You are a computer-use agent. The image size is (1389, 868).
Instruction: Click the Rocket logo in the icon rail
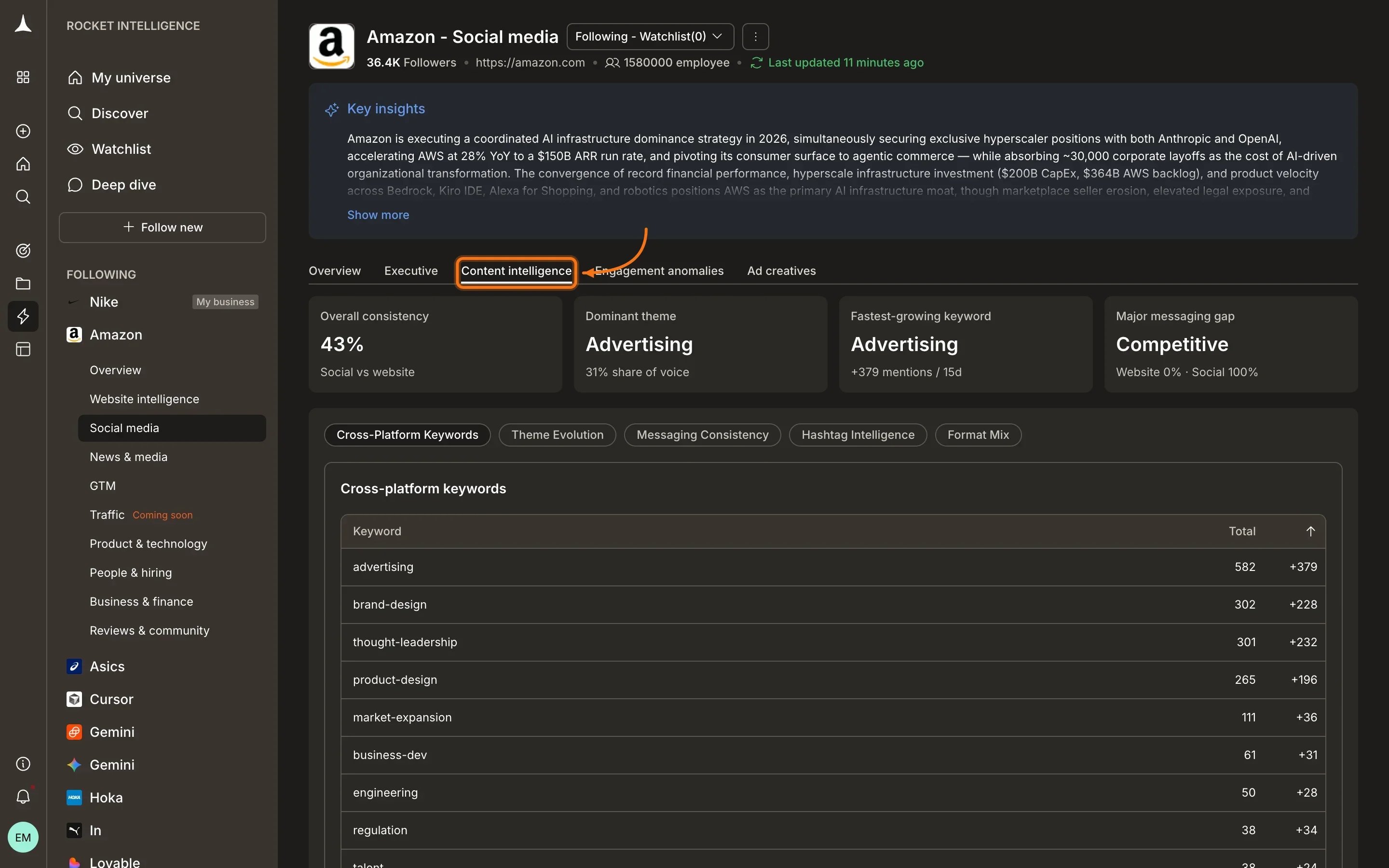click(x=23, y=24)
